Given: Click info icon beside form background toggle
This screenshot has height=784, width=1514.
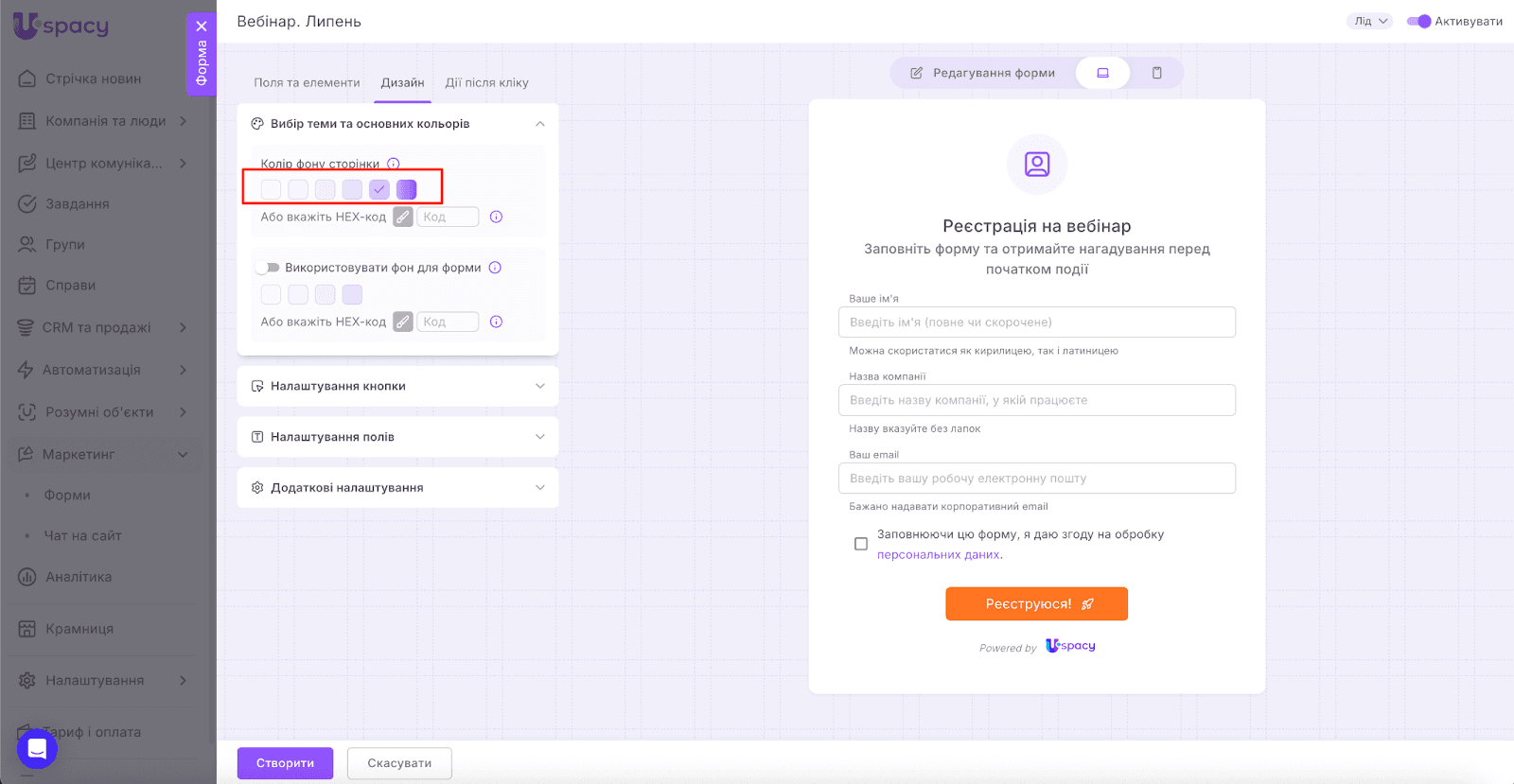Looking at the screenshot, I should 495,268.
